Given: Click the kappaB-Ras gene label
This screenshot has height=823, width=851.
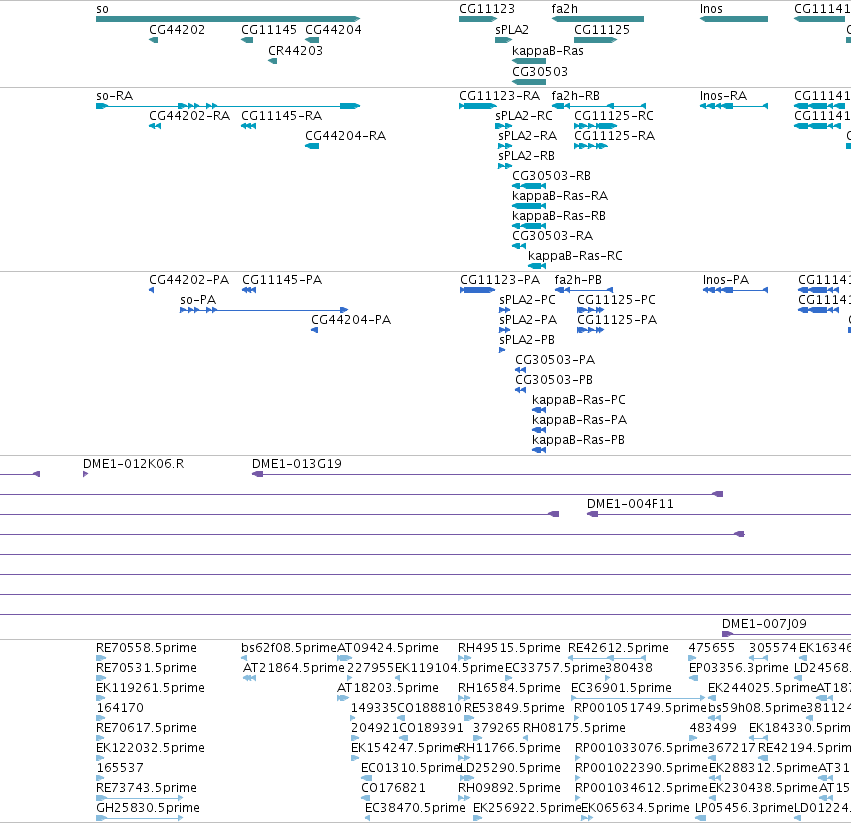Looking at the screenshot, I should tap(548, 50).
